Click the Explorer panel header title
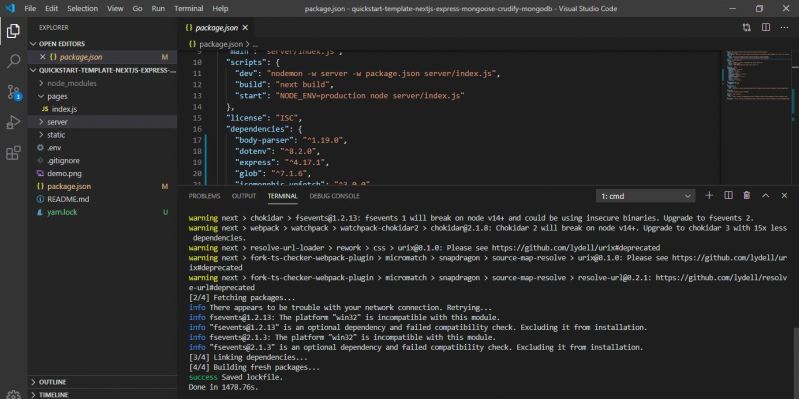Viewport: 799px width, 399px height. point(54,28)
